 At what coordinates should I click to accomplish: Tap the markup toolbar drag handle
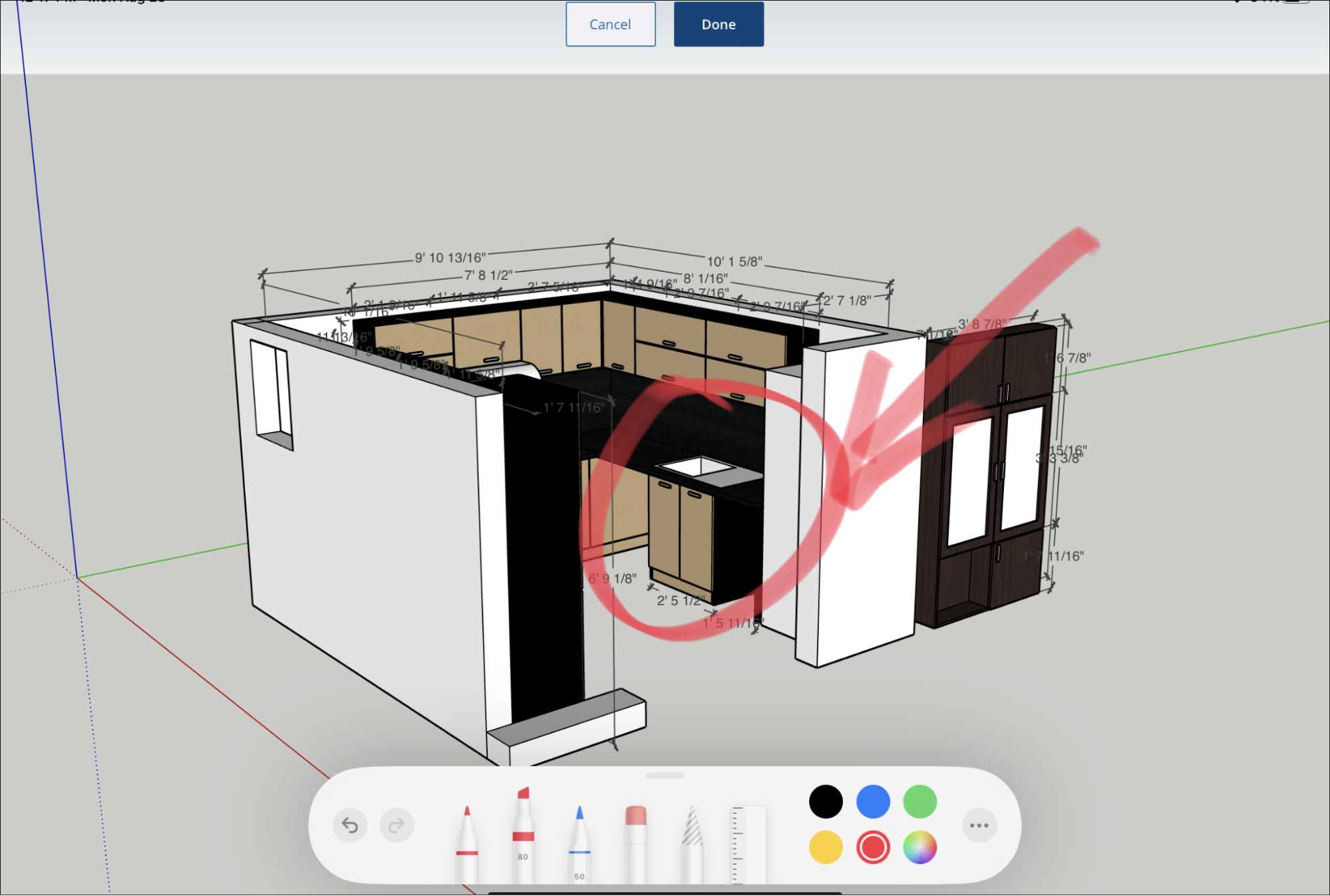coord(665,776)
